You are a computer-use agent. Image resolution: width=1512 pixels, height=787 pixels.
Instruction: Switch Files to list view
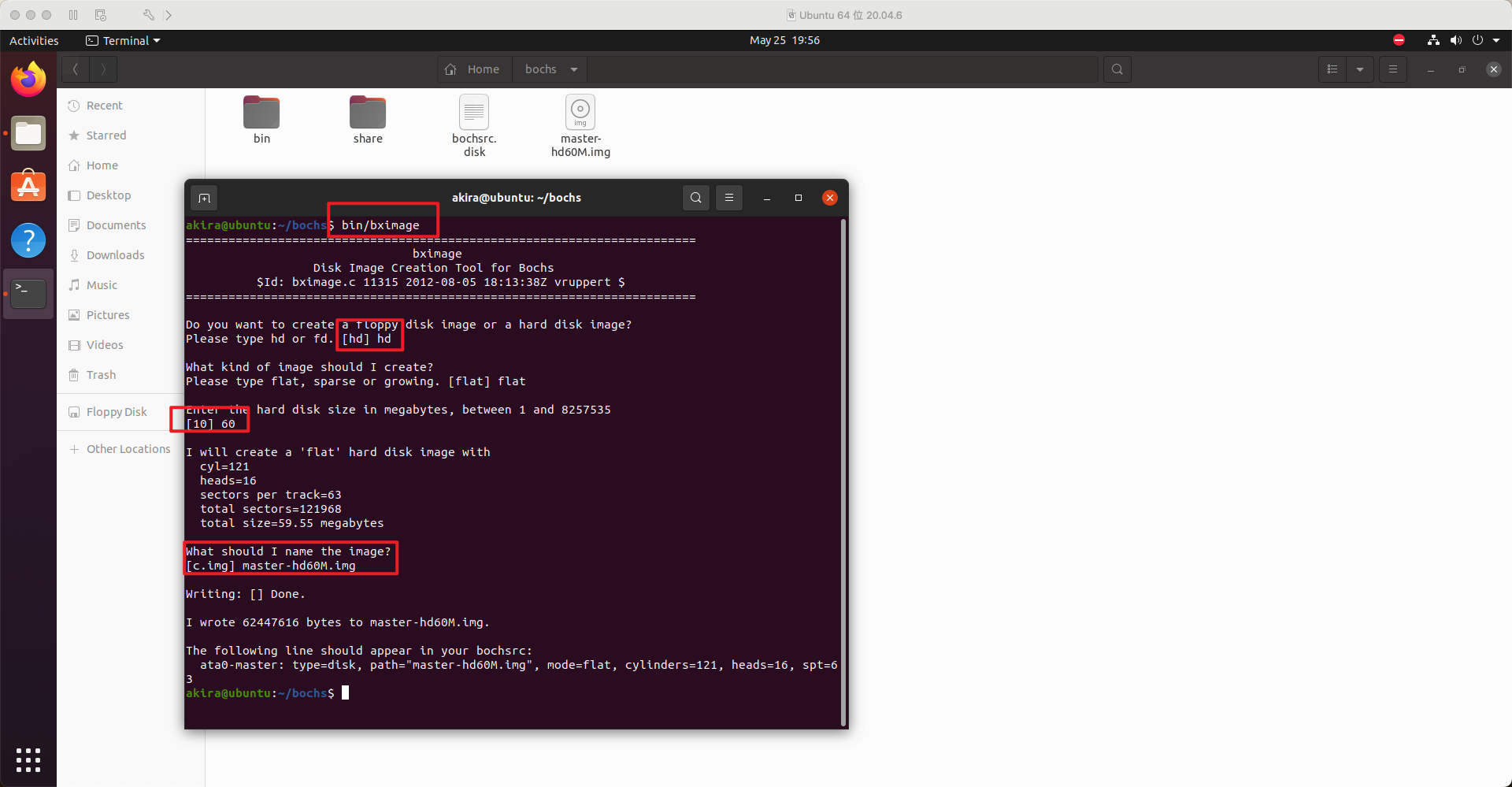(1332, 69)
